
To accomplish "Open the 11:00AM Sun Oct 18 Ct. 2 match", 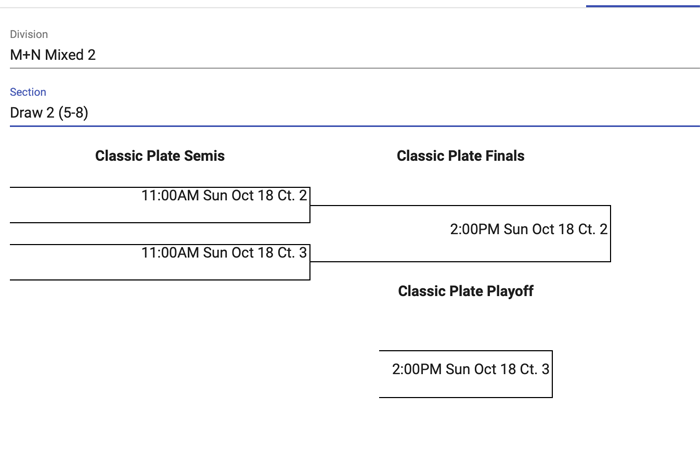I will coord(224,196).
